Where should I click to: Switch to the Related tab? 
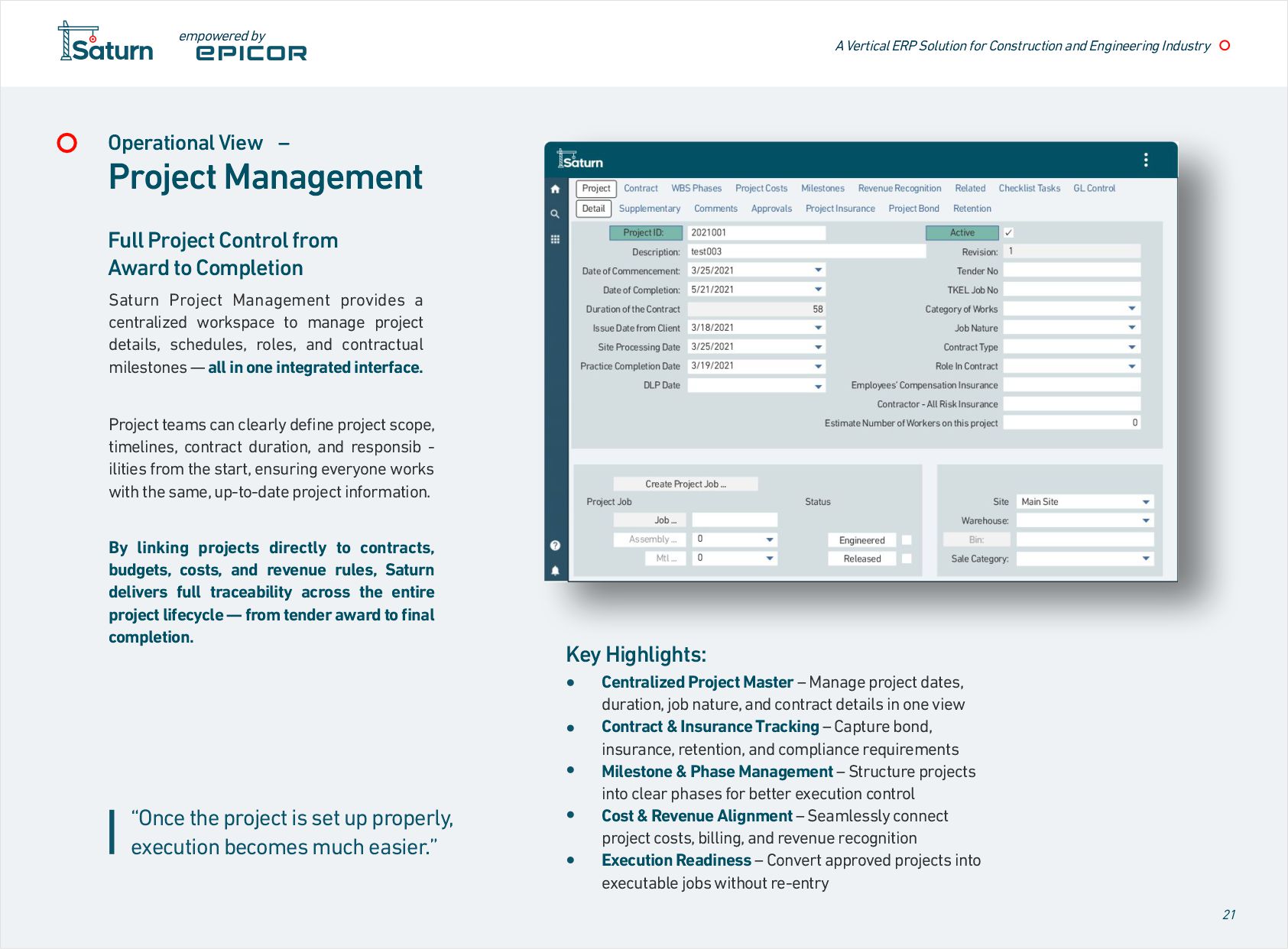[x=970, y=189]
